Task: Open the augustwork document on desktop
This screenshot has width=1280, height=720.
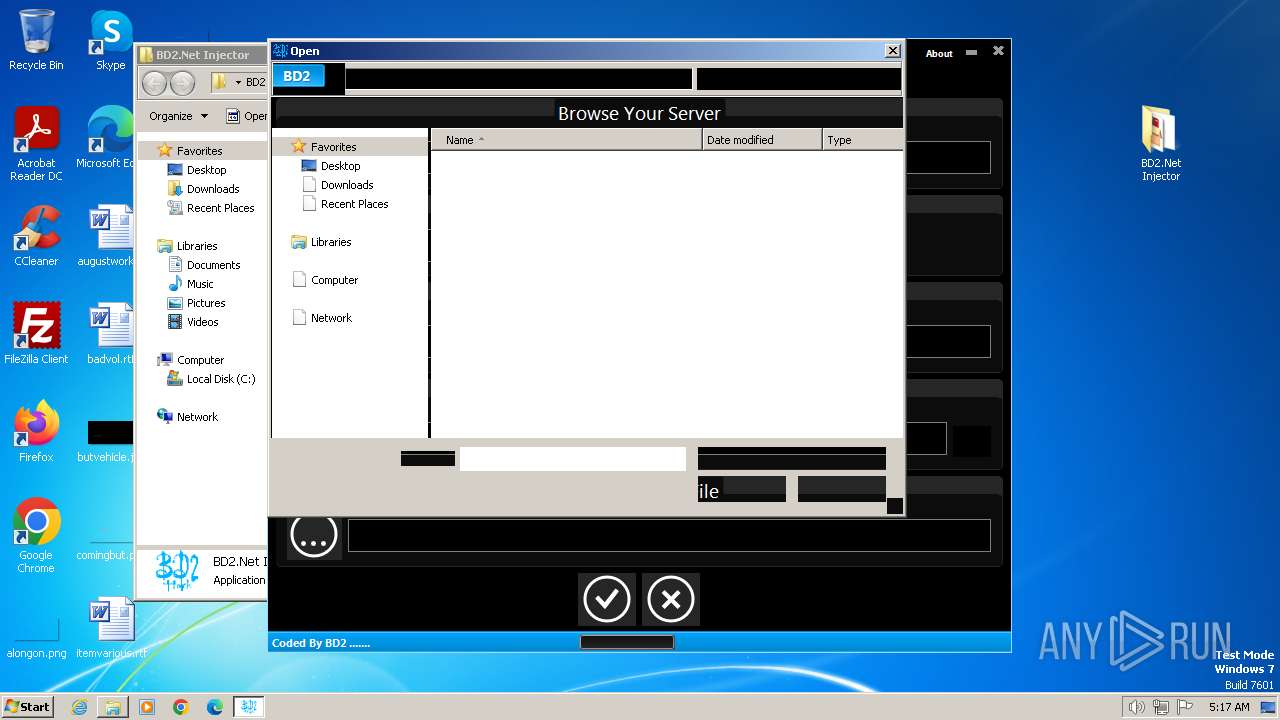Action: tap(108, 236)
